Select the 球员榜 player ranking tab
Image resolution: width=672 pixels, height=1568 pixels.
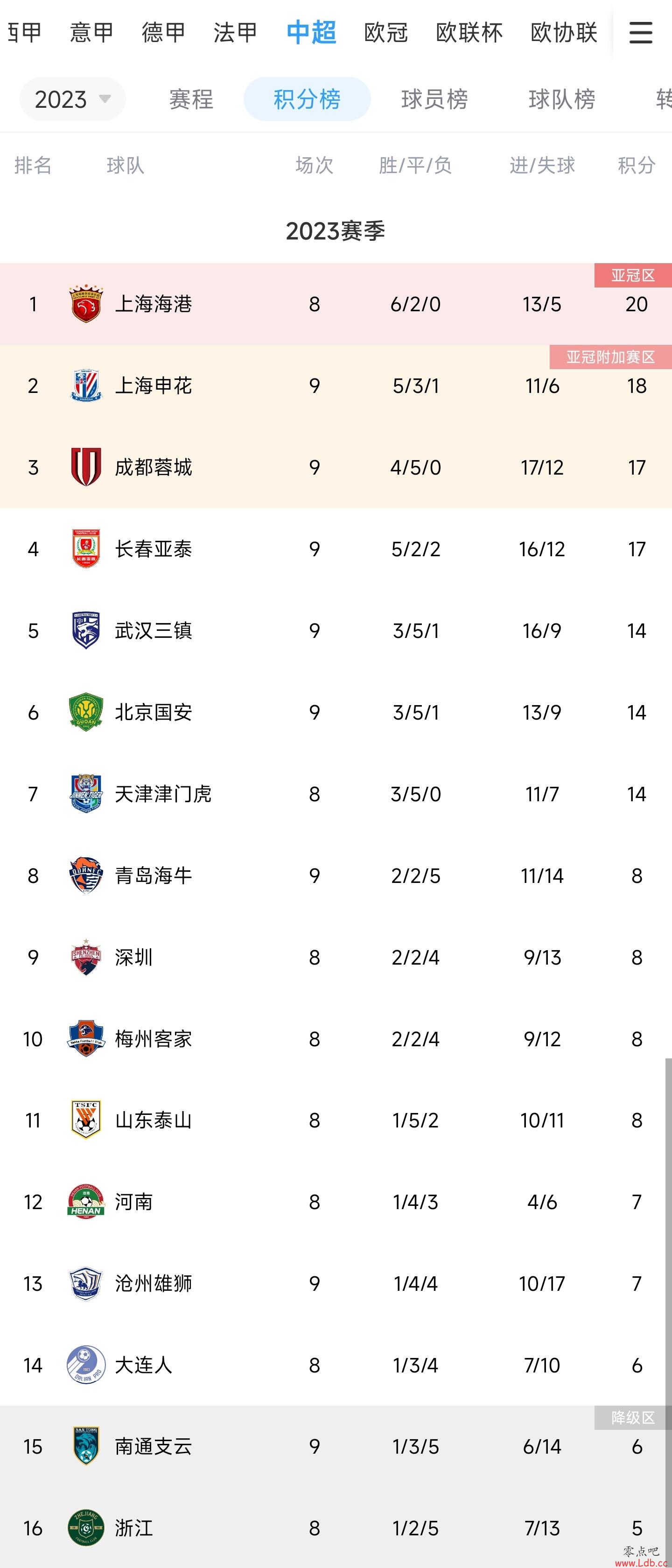434,98
